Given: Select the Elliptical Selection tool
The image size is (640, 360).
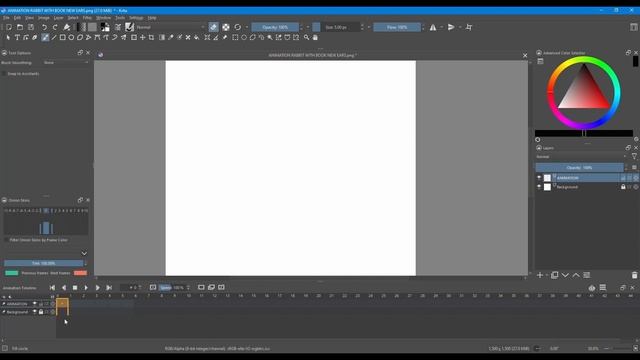Looking at the screenshot, I should [244, 38].
